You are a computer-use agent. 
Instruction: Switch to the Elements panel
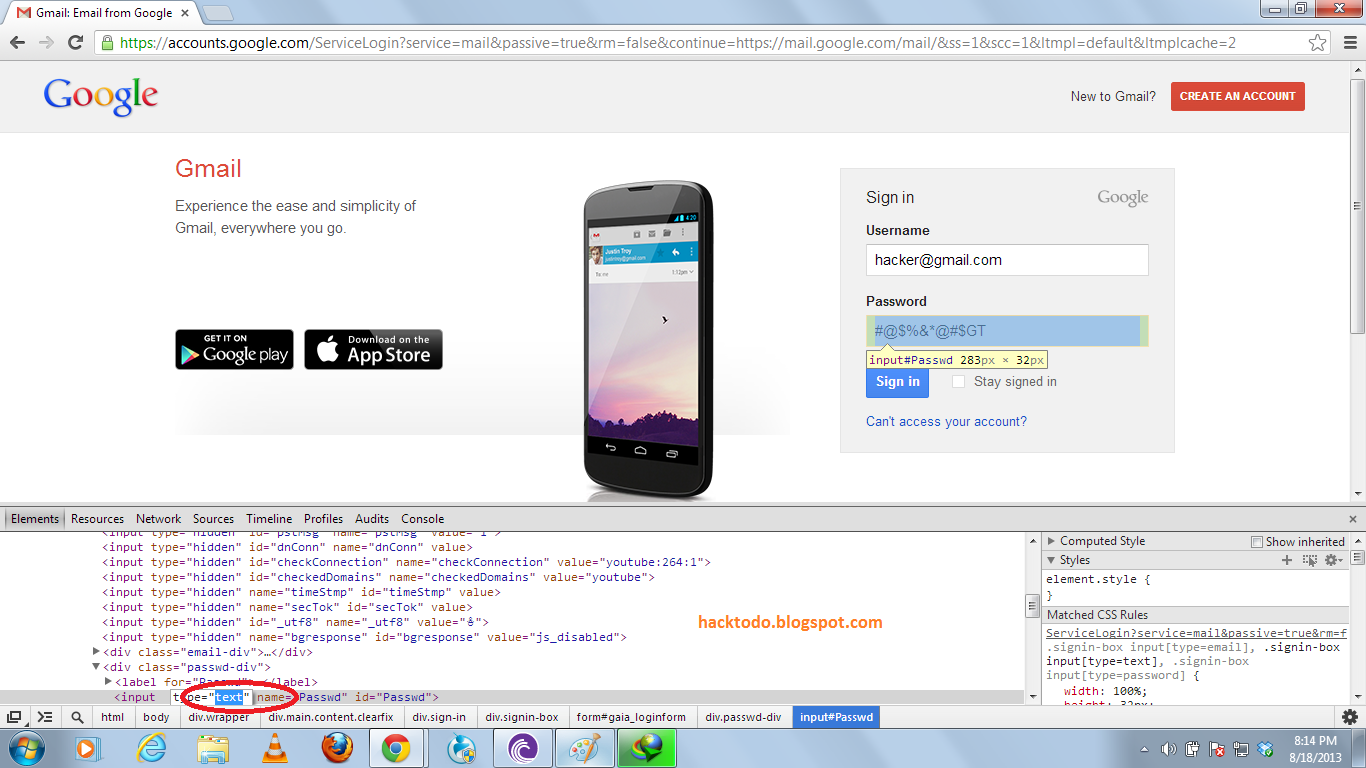(35, 519)
